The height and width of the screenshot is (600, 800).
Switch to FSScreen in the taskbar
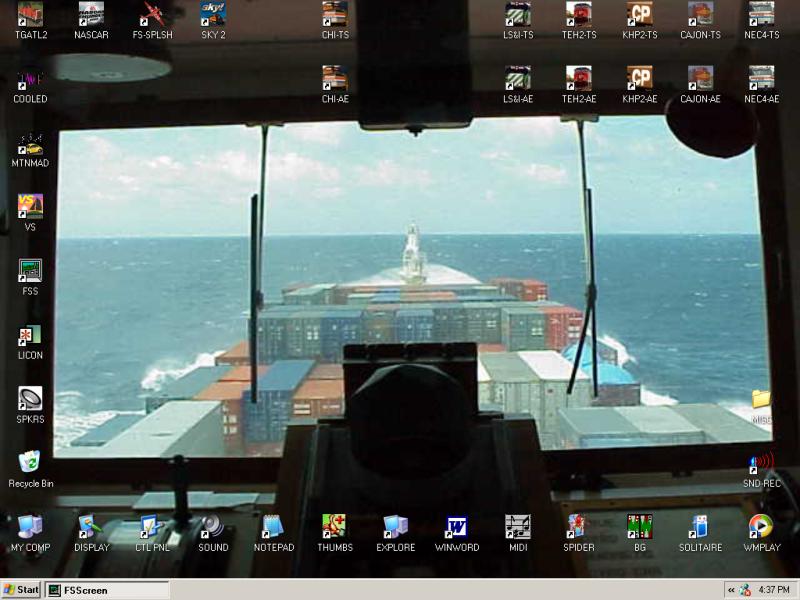point(107,590)
